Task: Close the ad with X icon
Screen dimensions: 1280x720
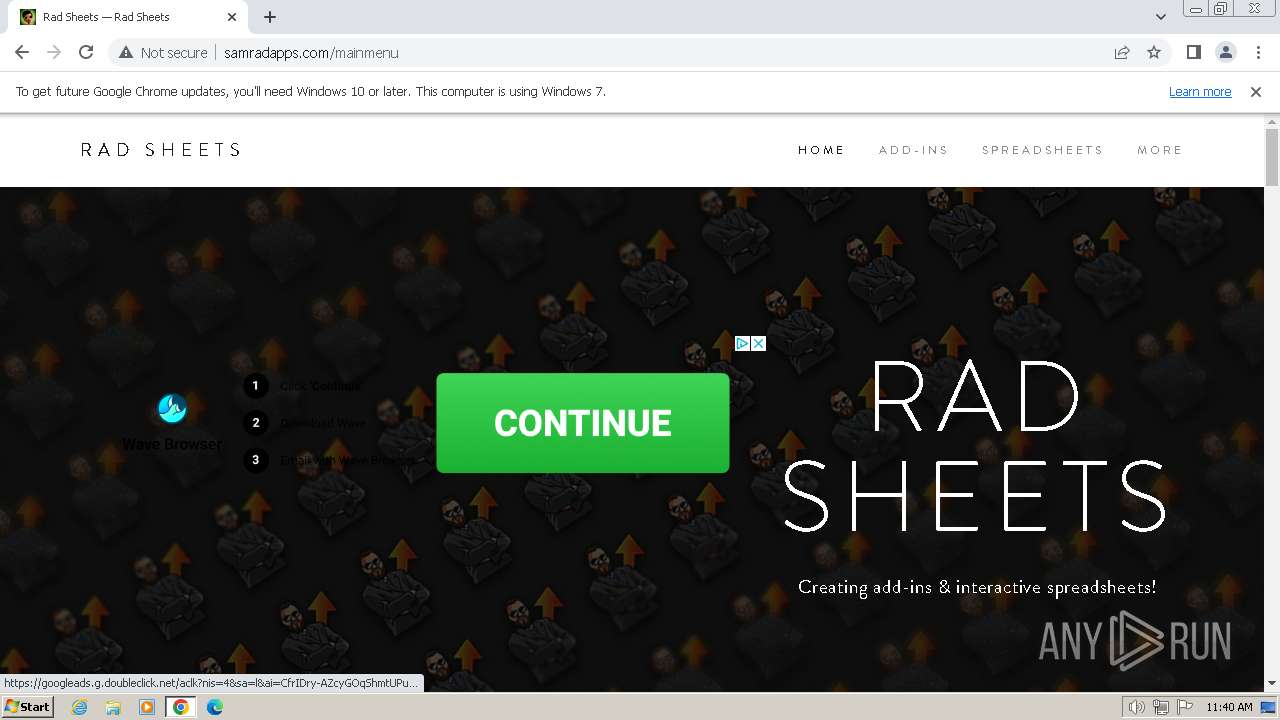Action: tap(758, 343)
